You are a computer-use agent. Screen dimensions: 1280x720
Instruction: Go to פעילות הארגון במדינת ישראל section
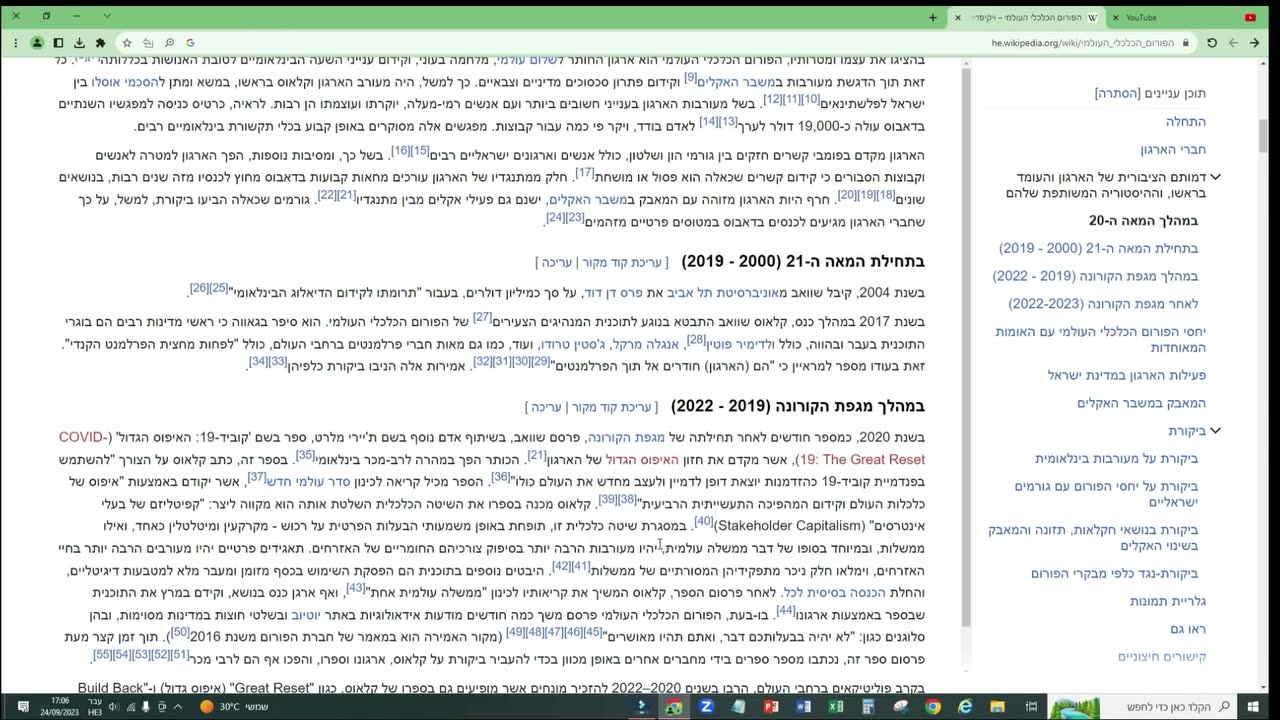[1127, 375]
